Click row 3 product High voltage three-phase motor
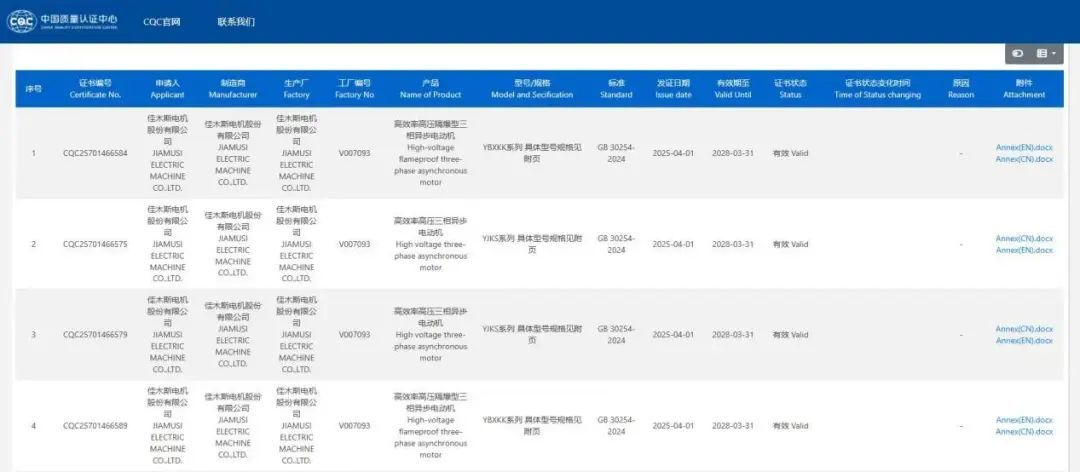 pyautogui.click(x=430, y=335)
